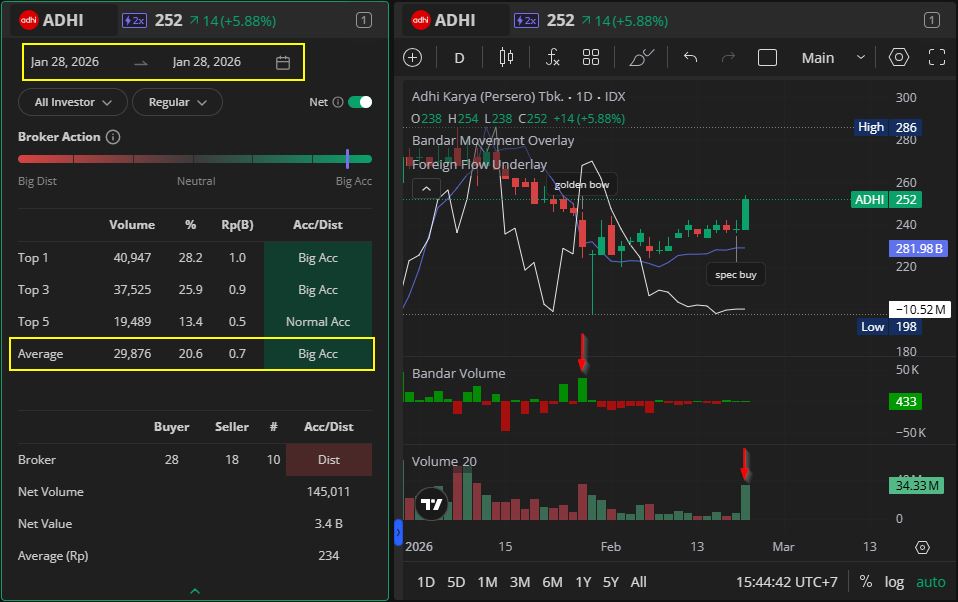Click the High 286 price label
The image size is (958, 602).
(888, 127)
